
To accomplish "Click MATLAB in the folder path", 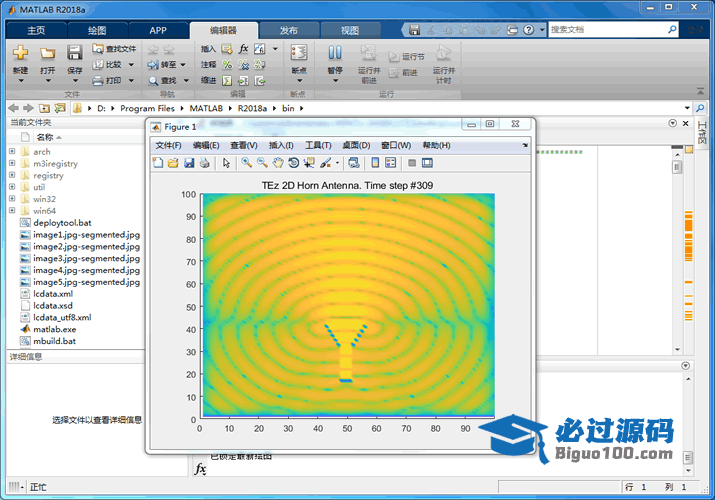I will pos(206,108).
